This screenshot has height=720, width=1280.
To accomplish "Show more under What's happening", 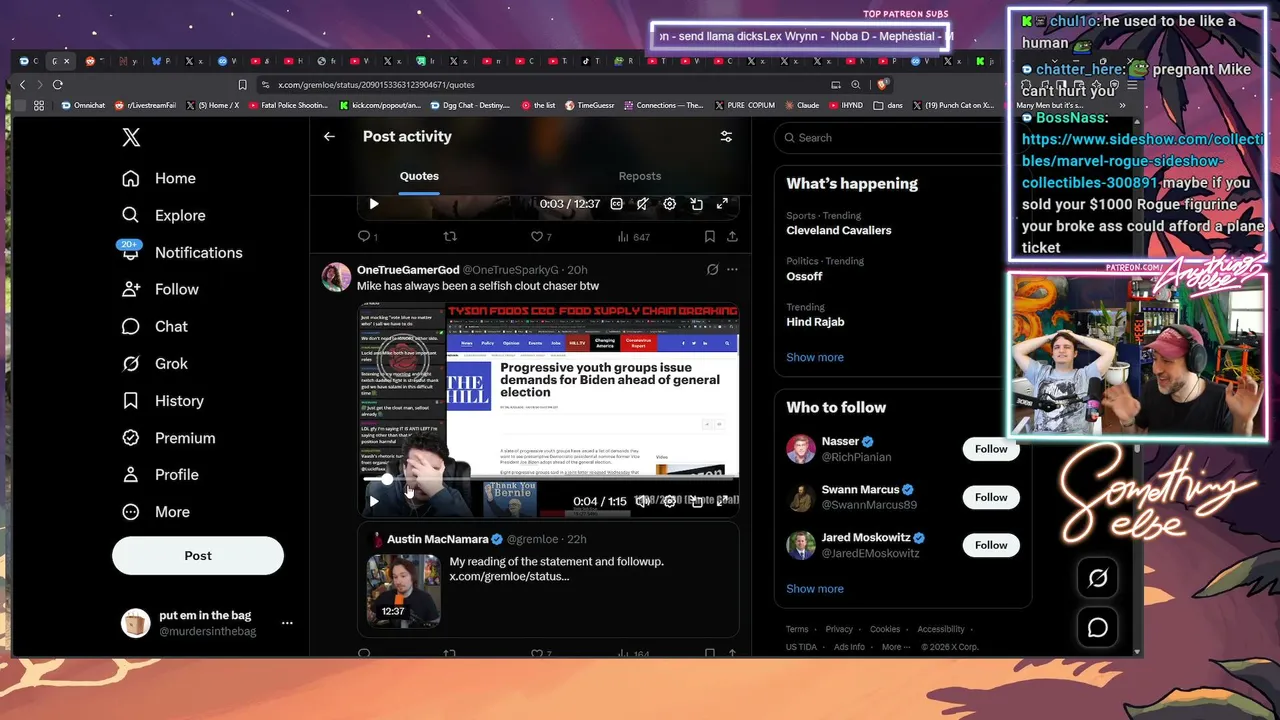I will pyautogui.click(x=815, y=357).
